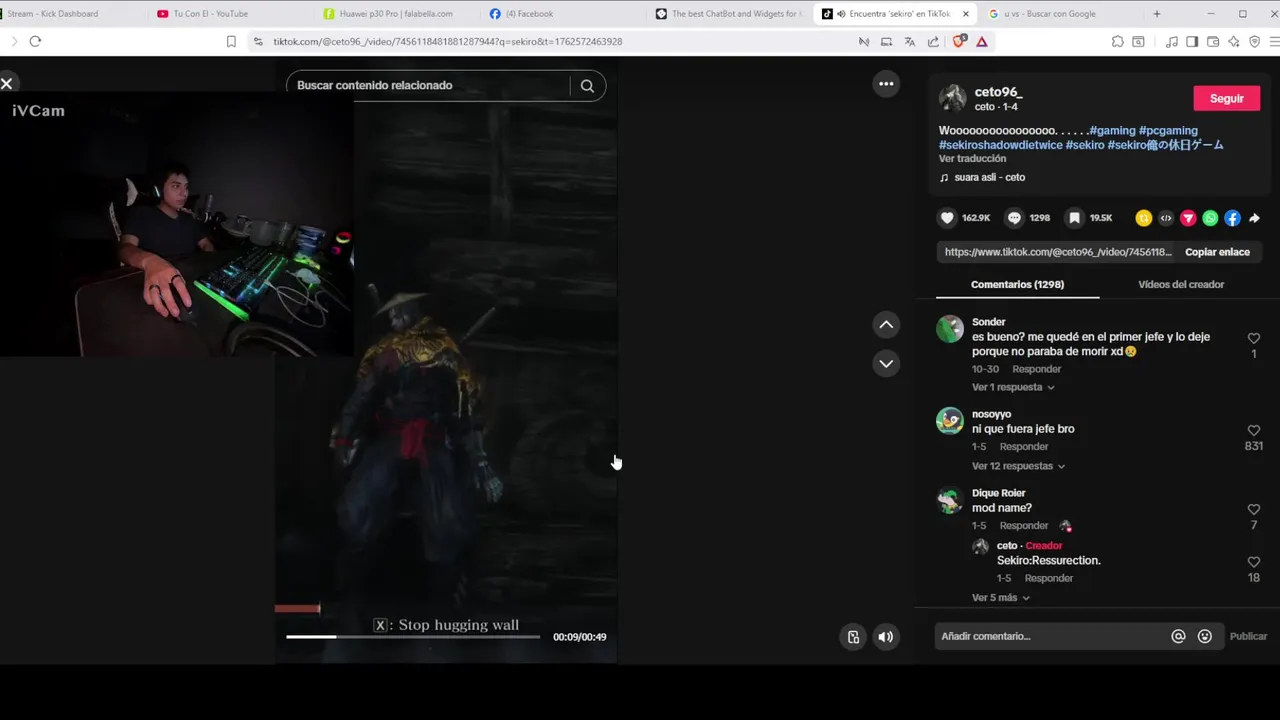Switch to Videos del creador tab
Image resolution: width=1280 pixels, height=720 pixels.
(1181, 284)
